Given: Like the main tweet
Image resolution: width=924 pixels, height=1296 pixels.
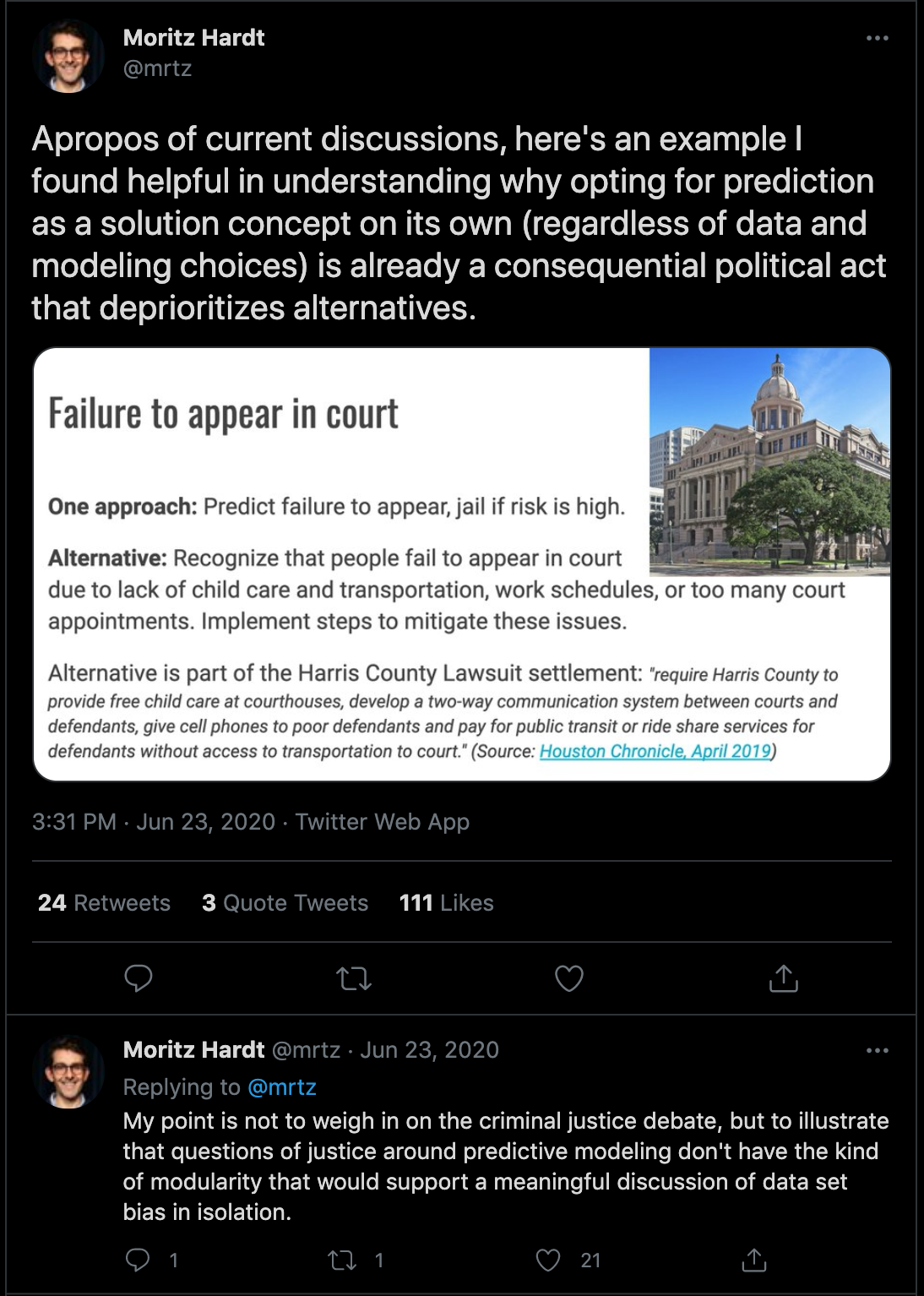Looking at the screenshot, I should [x=568, y=978].
